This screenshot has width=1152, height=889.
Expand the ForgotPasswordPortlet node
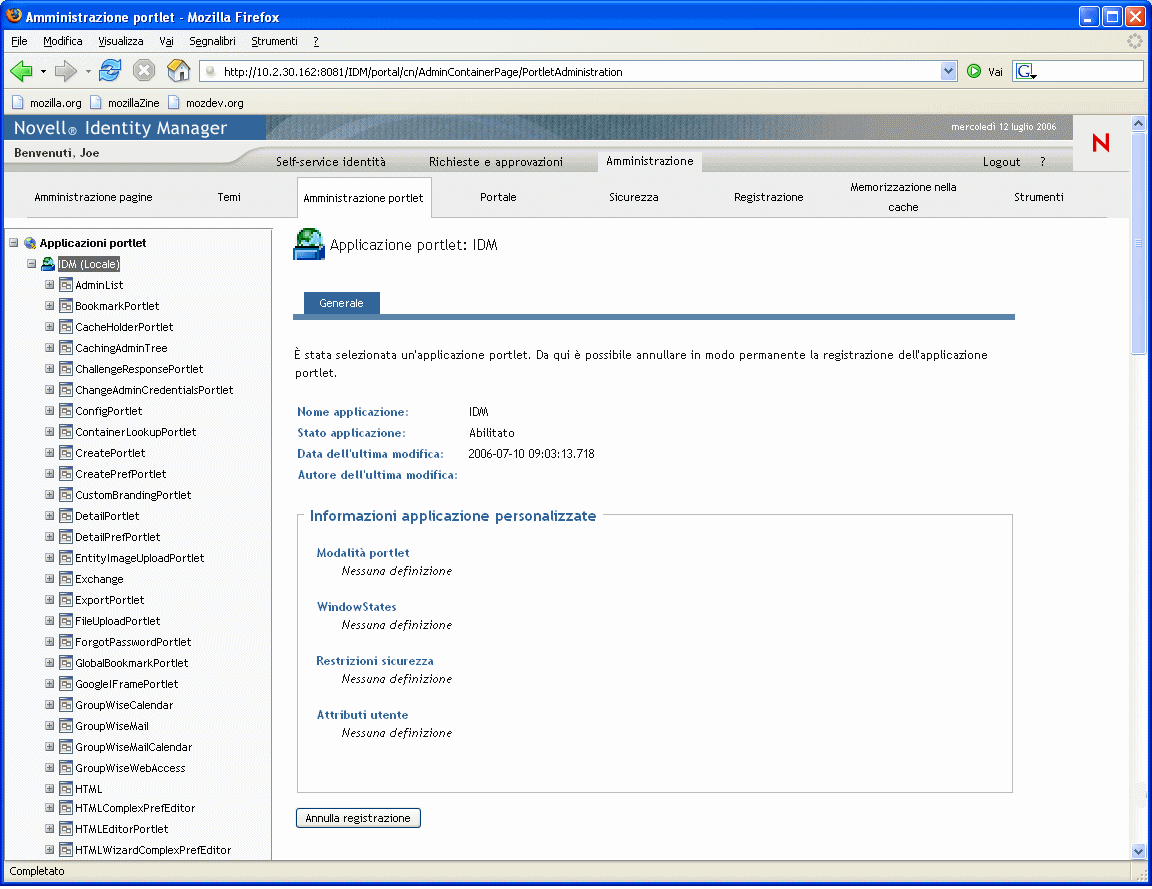[49, 641]
